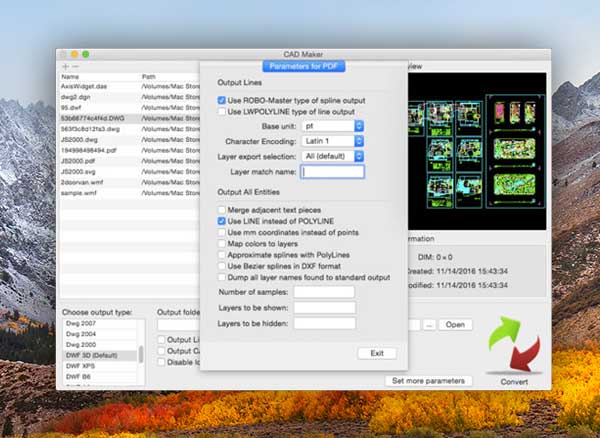Viewport: 600px width, 438px height.
Task: Open the Base unit dropdown
Action: [333, 126]
